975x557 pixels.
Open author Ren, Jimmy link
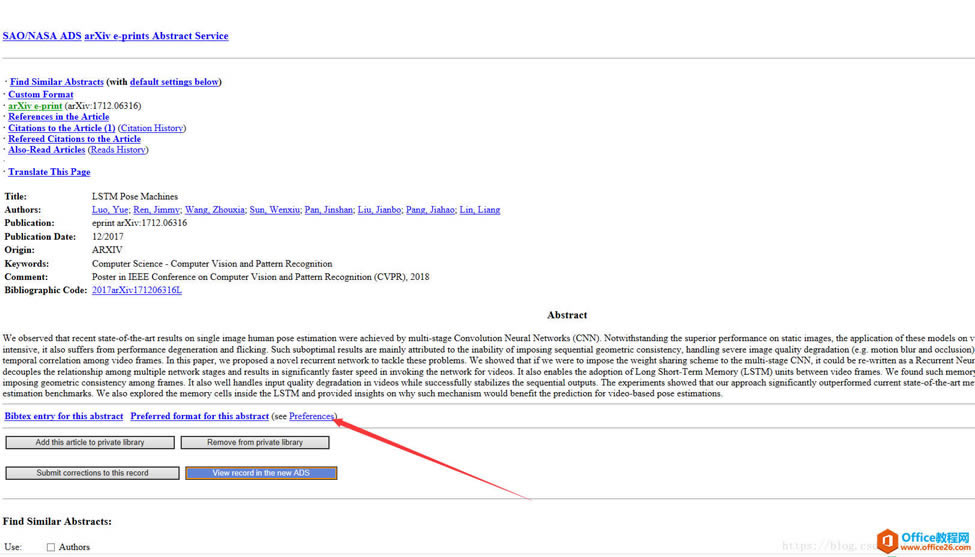(x=156, y=210)
